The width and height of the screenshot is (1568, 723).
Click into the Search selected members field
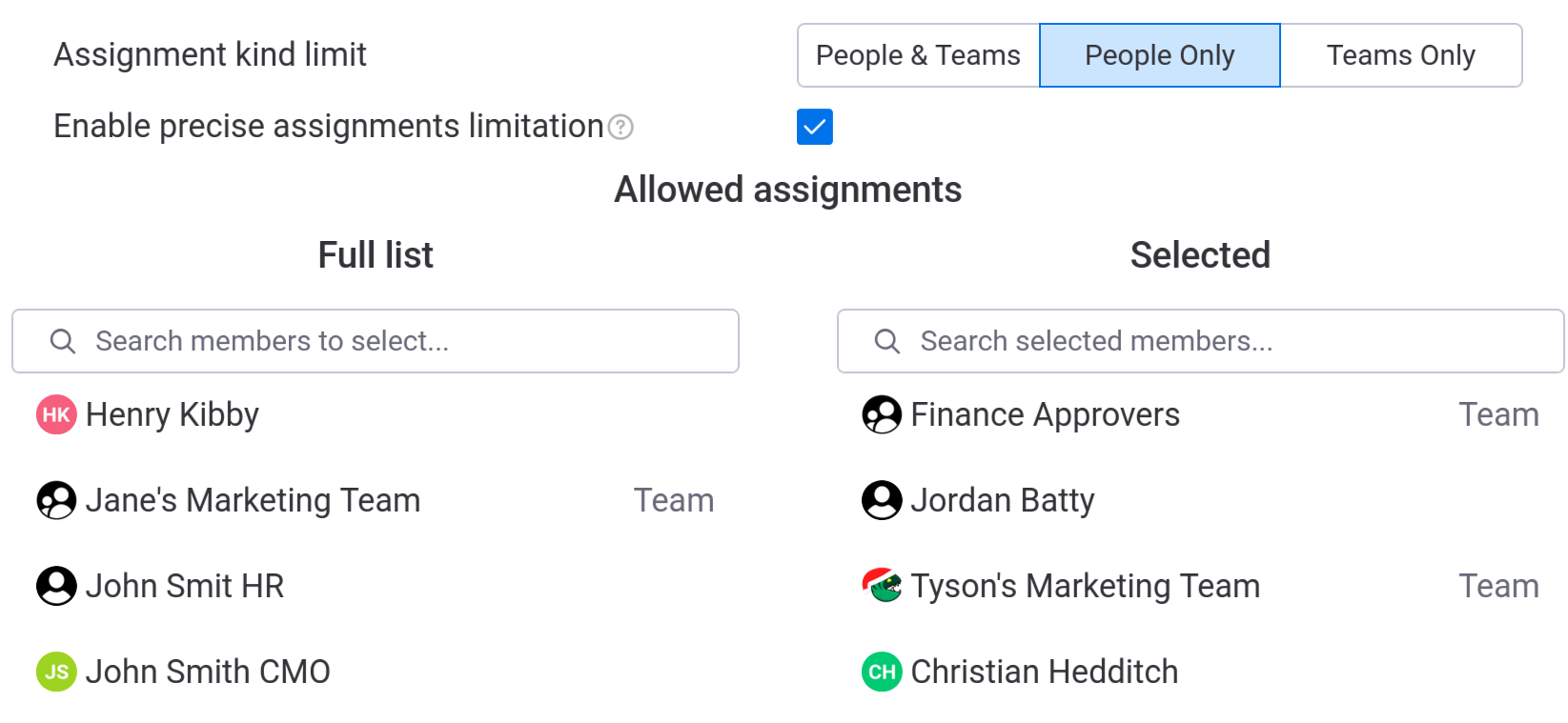[1220, 341]
